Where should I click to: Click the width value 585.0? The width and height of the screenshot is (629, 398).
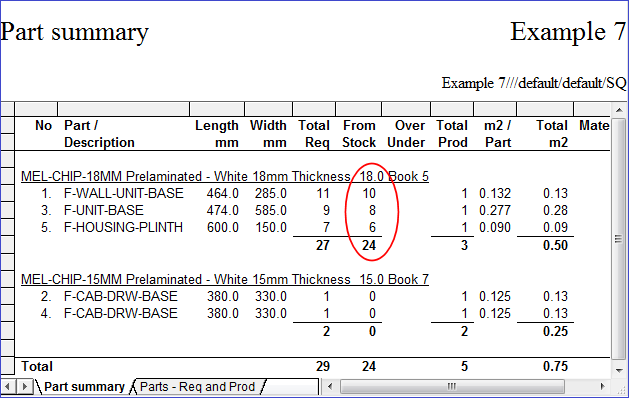click(x=271, y=210)
